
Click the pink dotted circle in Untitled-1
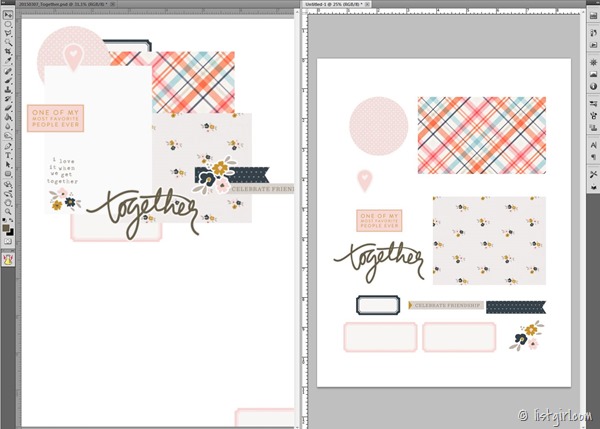[x=378, y=126]
